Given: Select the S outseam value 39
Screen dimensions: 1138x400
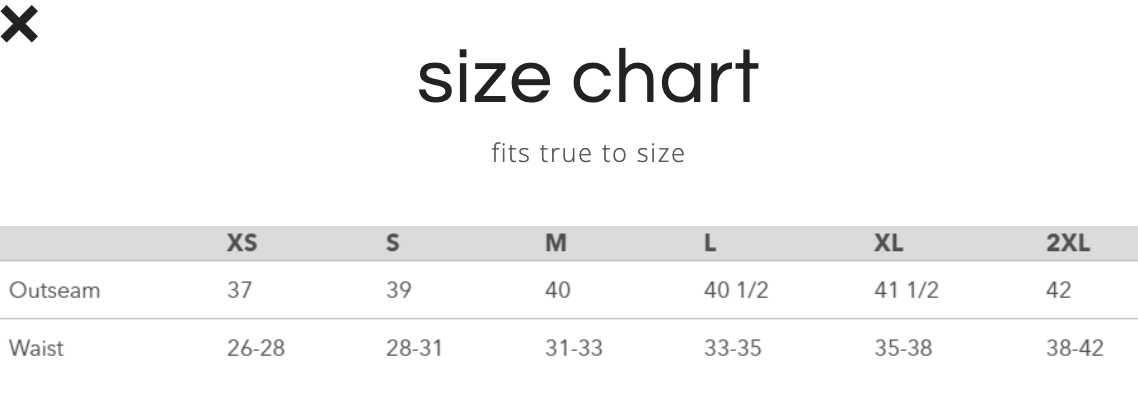Looking at the screenshot, I should click(400, 290).
